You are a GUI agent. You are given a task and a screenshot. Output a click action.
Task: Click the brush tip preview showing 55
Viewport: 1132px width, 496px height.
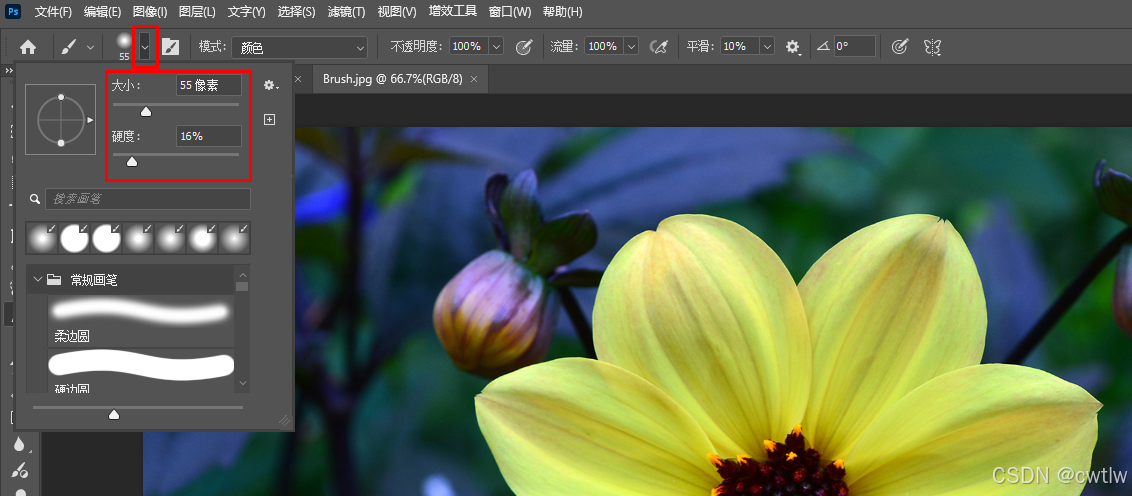coord(124,47)
